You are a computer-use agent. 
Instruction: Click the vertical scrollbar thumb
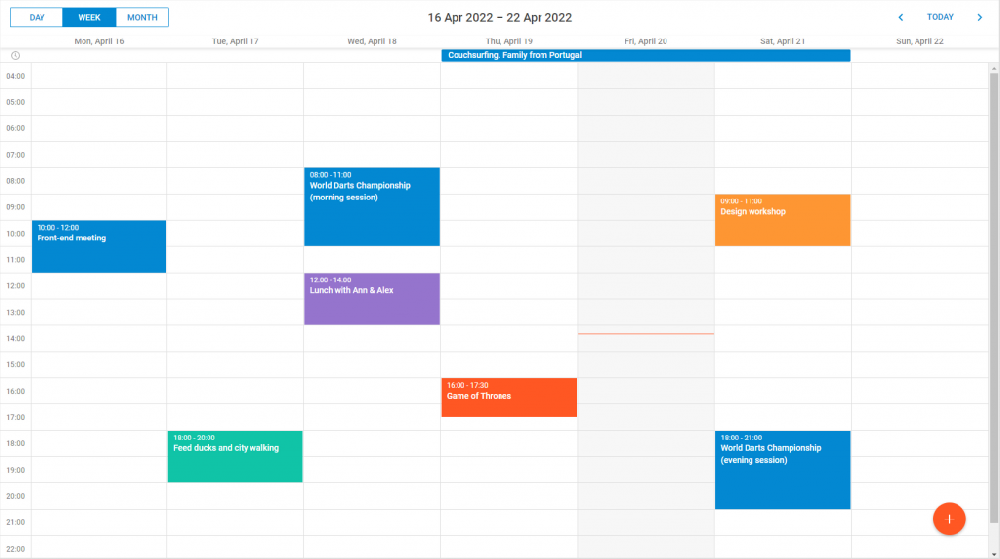[994, 298]
